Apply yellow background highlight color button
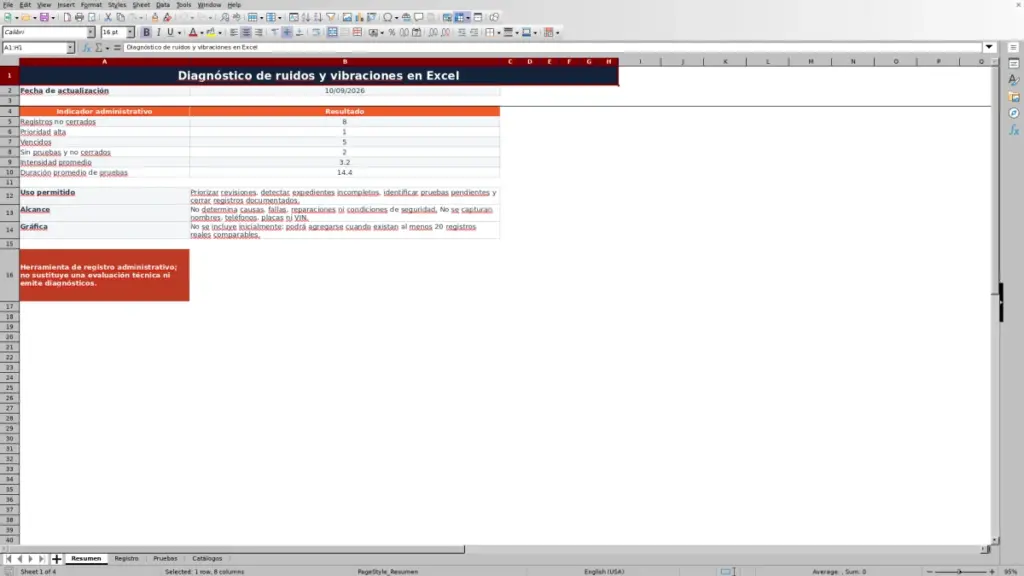This screenshot has width=1024, height=576. [211, 33]
